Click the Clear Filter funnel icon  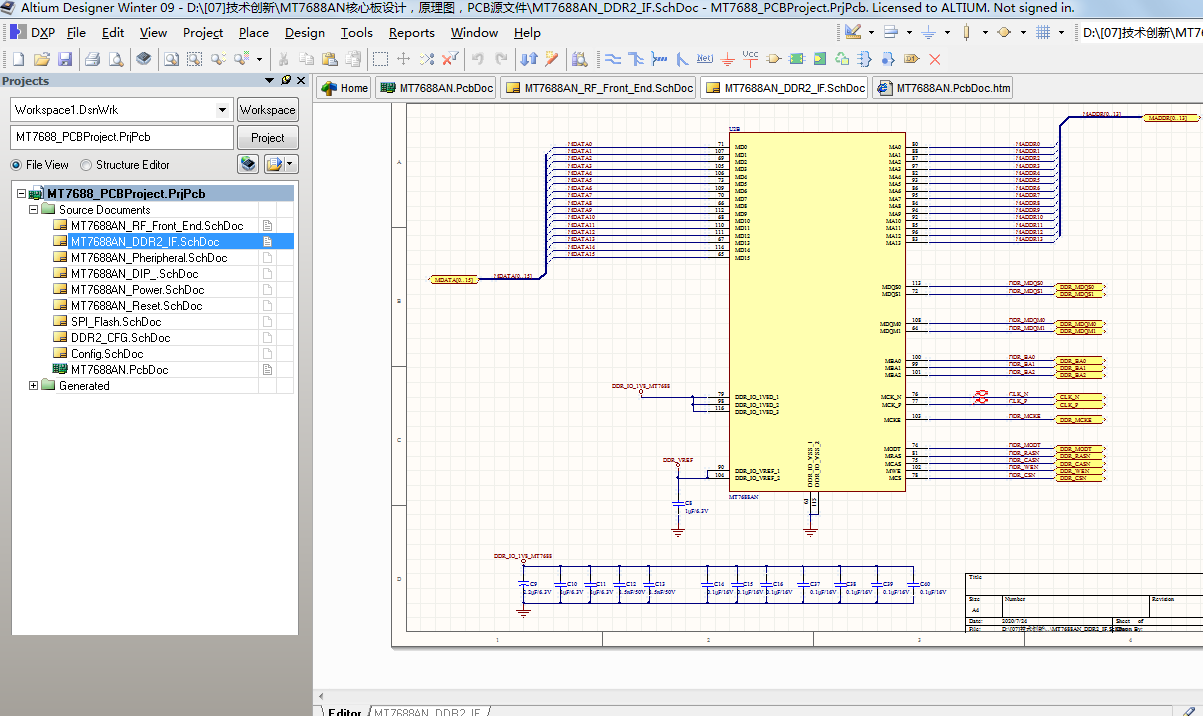click(449, 59)
